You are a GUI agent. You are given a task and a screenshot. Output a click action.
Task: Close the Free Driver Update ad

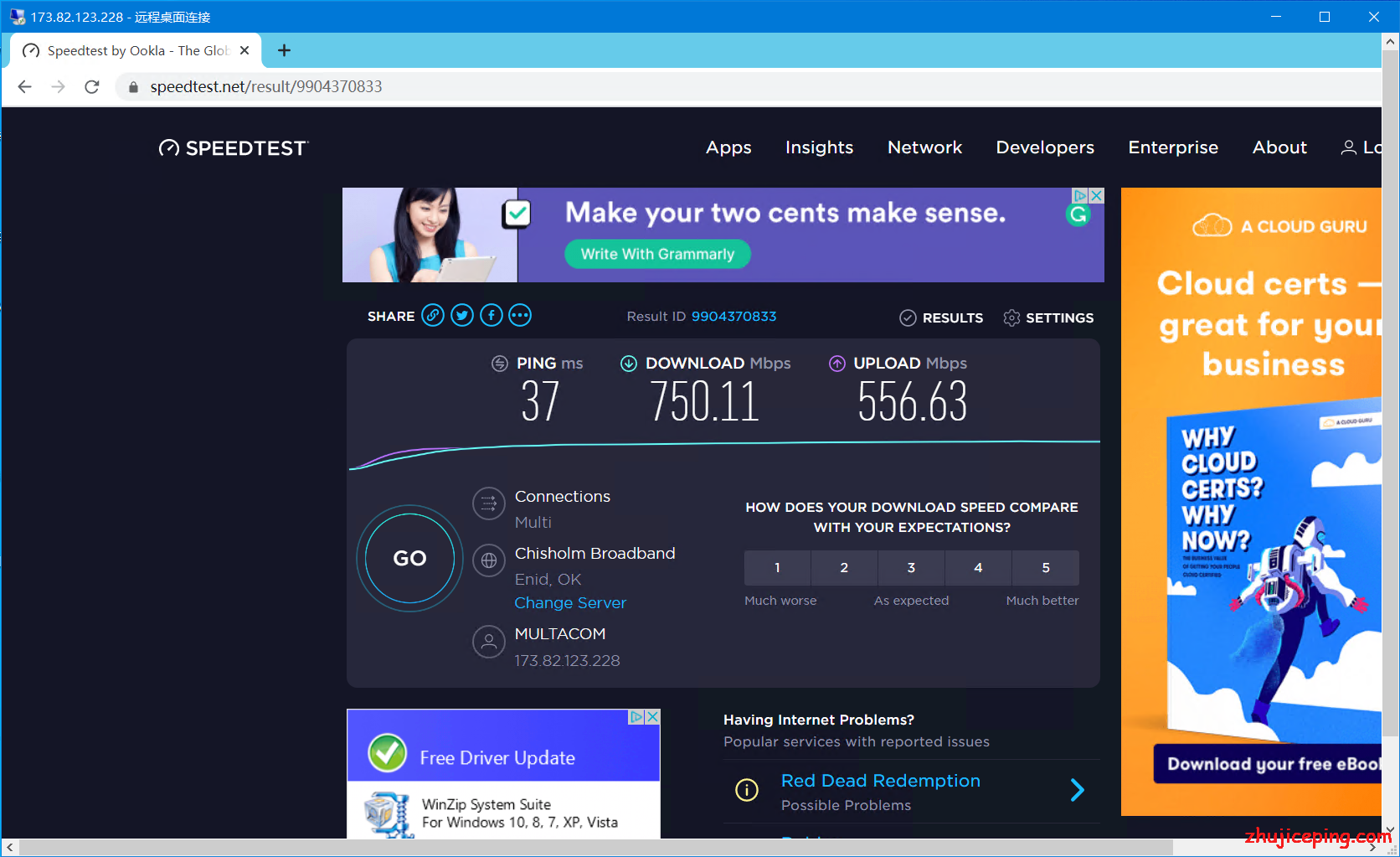pos(653,717)
